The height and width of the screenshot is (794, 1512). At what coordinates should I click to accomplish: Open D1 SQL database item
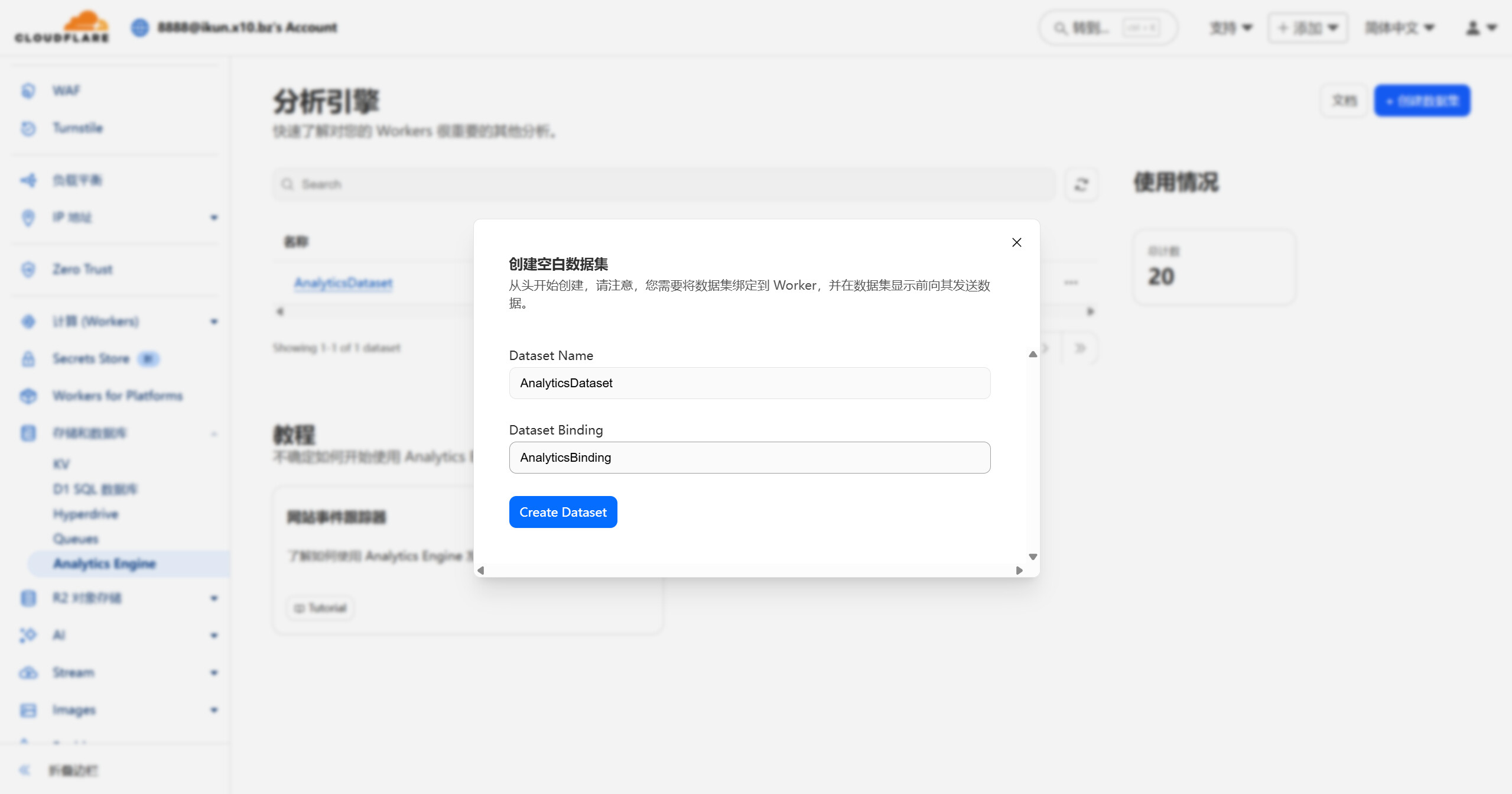tap(95, 489)
